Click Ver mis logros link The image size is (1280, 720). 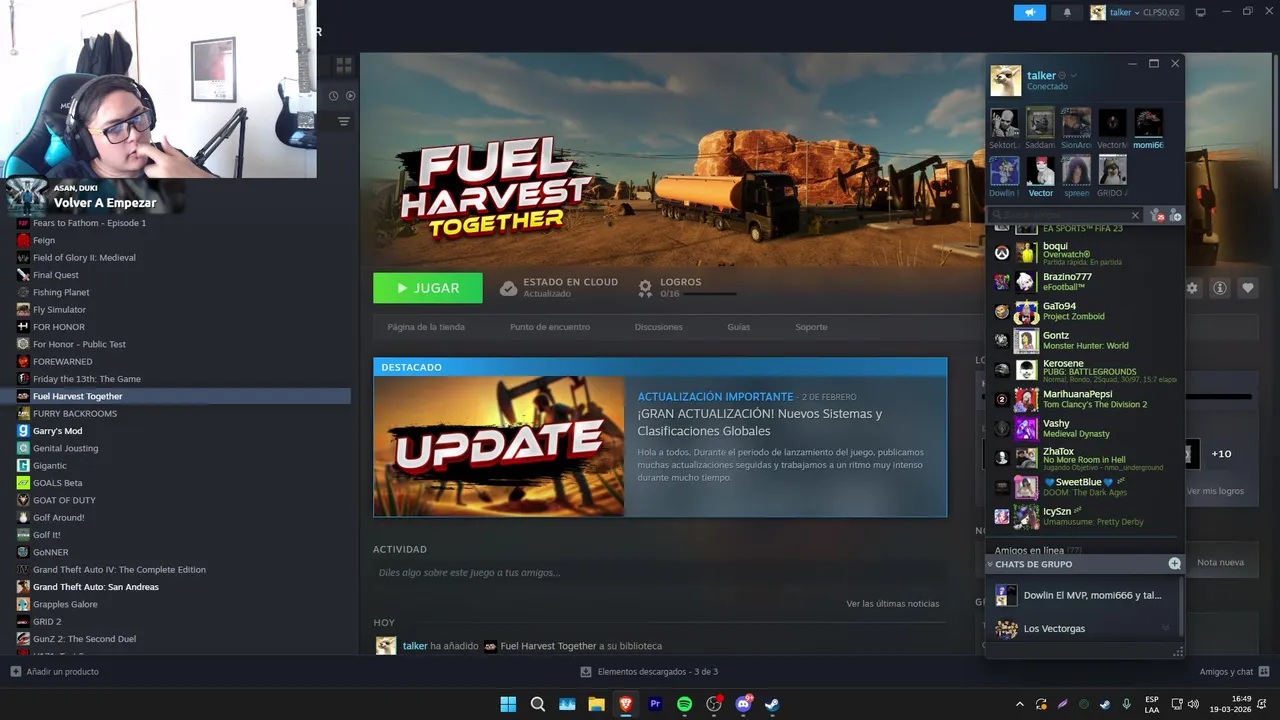pyautogui.click(x=1215, y=491)
